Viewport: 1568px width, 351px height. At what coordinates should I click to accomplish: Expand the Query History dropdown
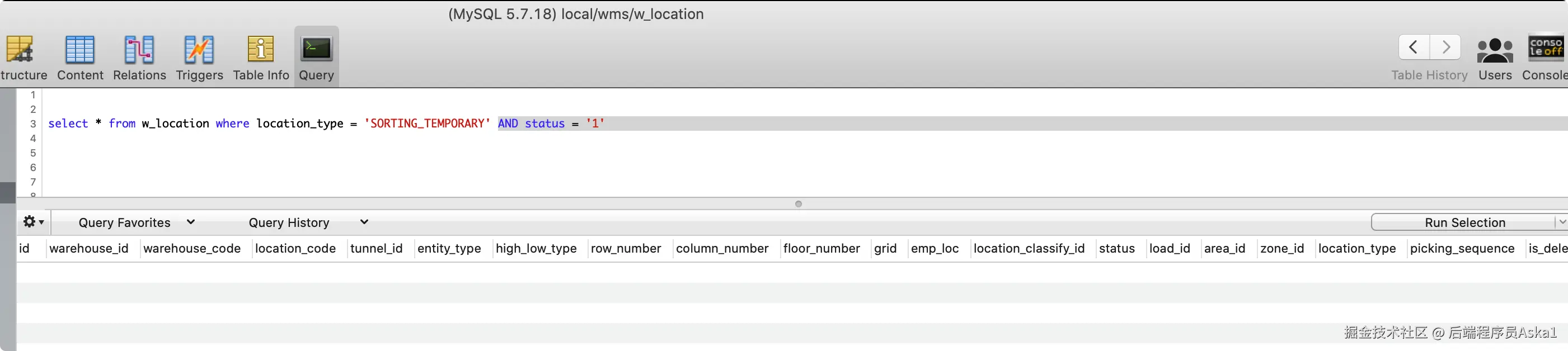click(x=308, y=222)
